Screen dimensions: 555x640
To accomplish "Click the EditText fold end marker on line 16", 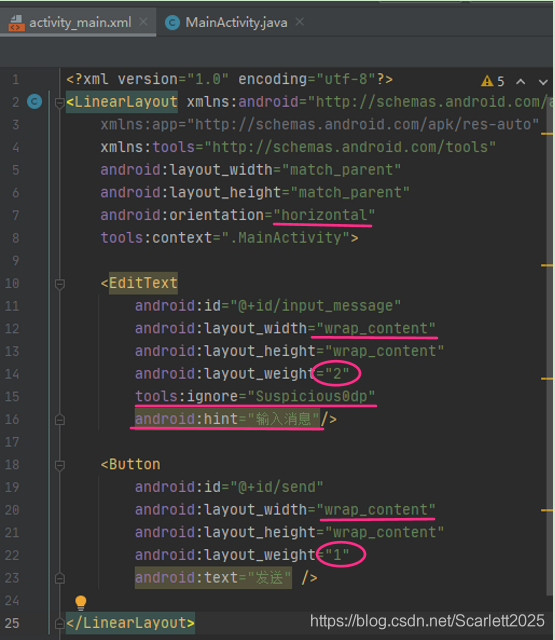I will [x=60, y=420].
